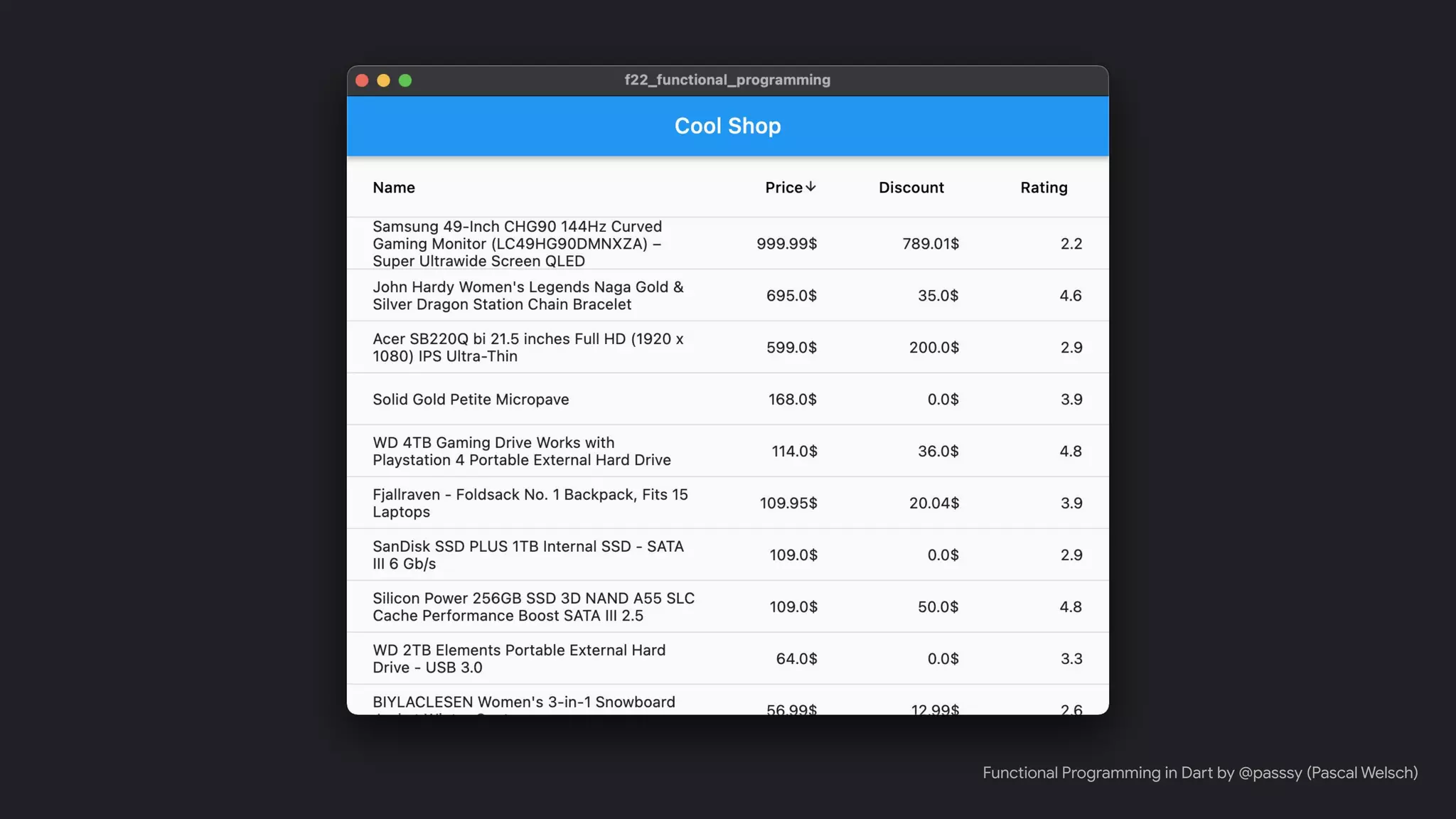Click the 50.0$ discount cell
Screen dimensions: 1456x819
(938, 607)
